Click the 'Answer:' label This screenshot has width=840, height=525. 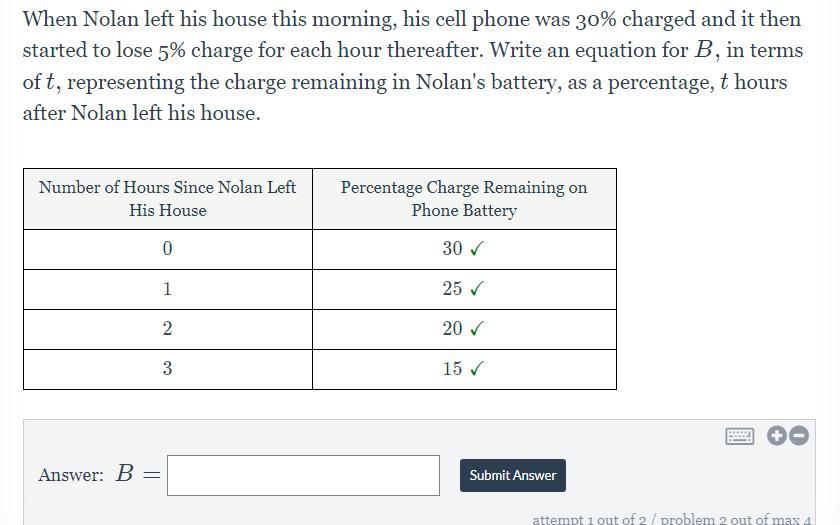(x=71, y=475)
